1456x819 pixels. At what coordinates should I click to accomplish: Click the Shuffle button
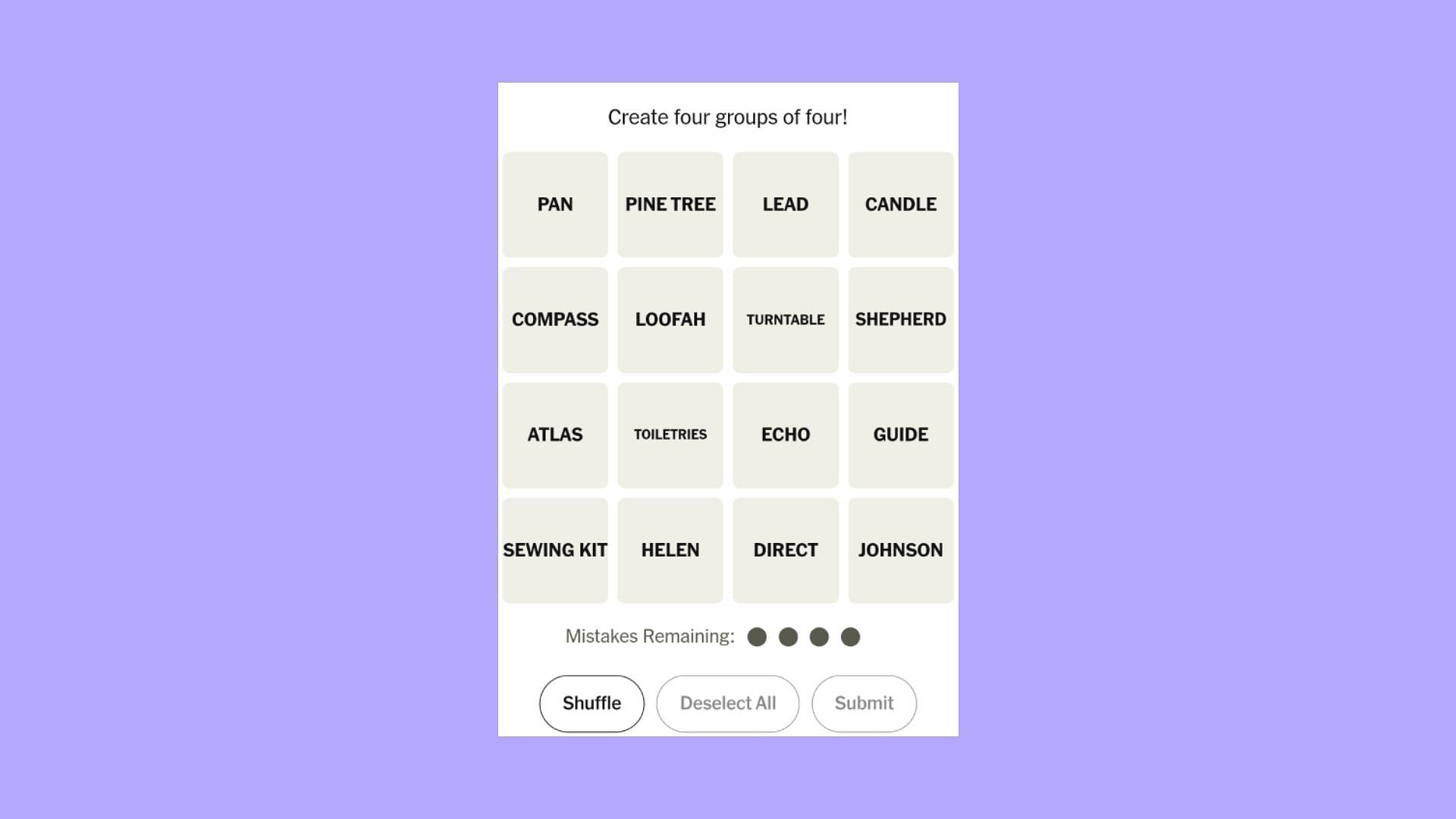click(591, 703)
